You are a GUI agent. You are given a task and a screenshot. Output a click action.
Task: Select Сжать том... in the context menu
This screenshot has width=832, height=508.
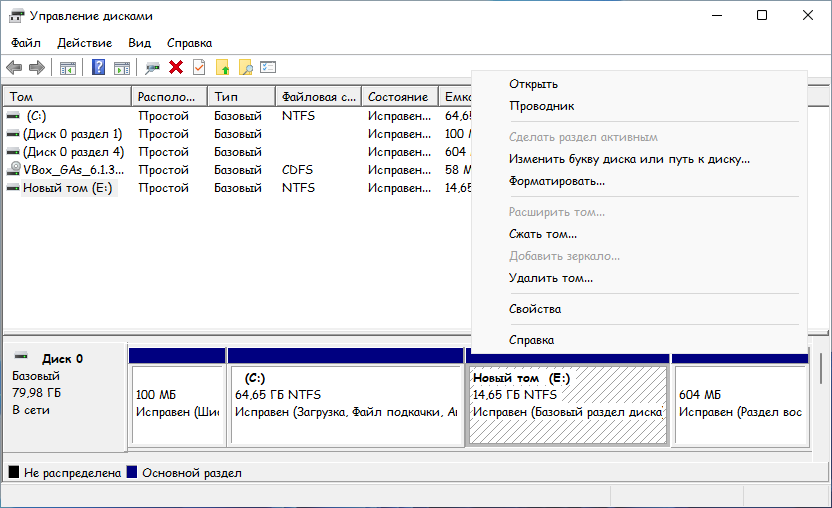click(542, 234)
